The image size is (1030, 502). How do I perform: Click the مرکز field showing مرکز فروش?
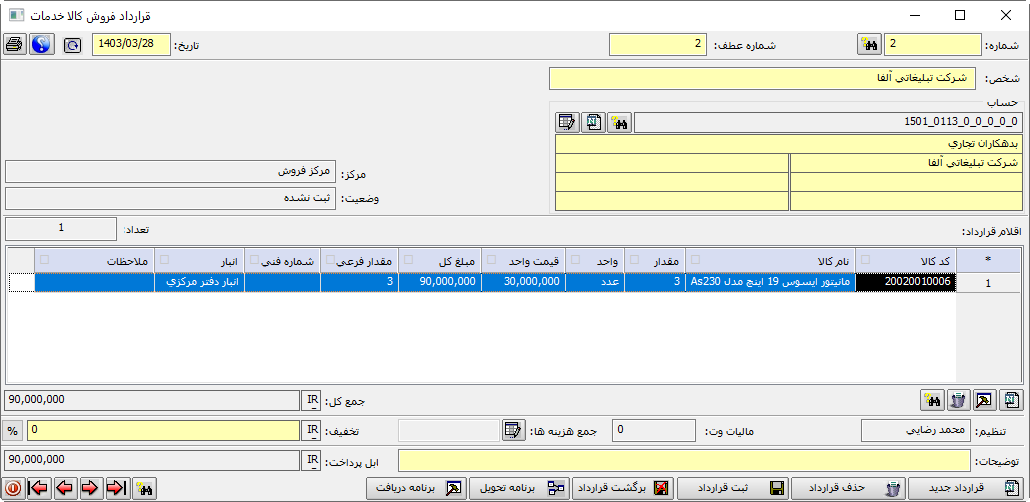click(x=169, y=171)
